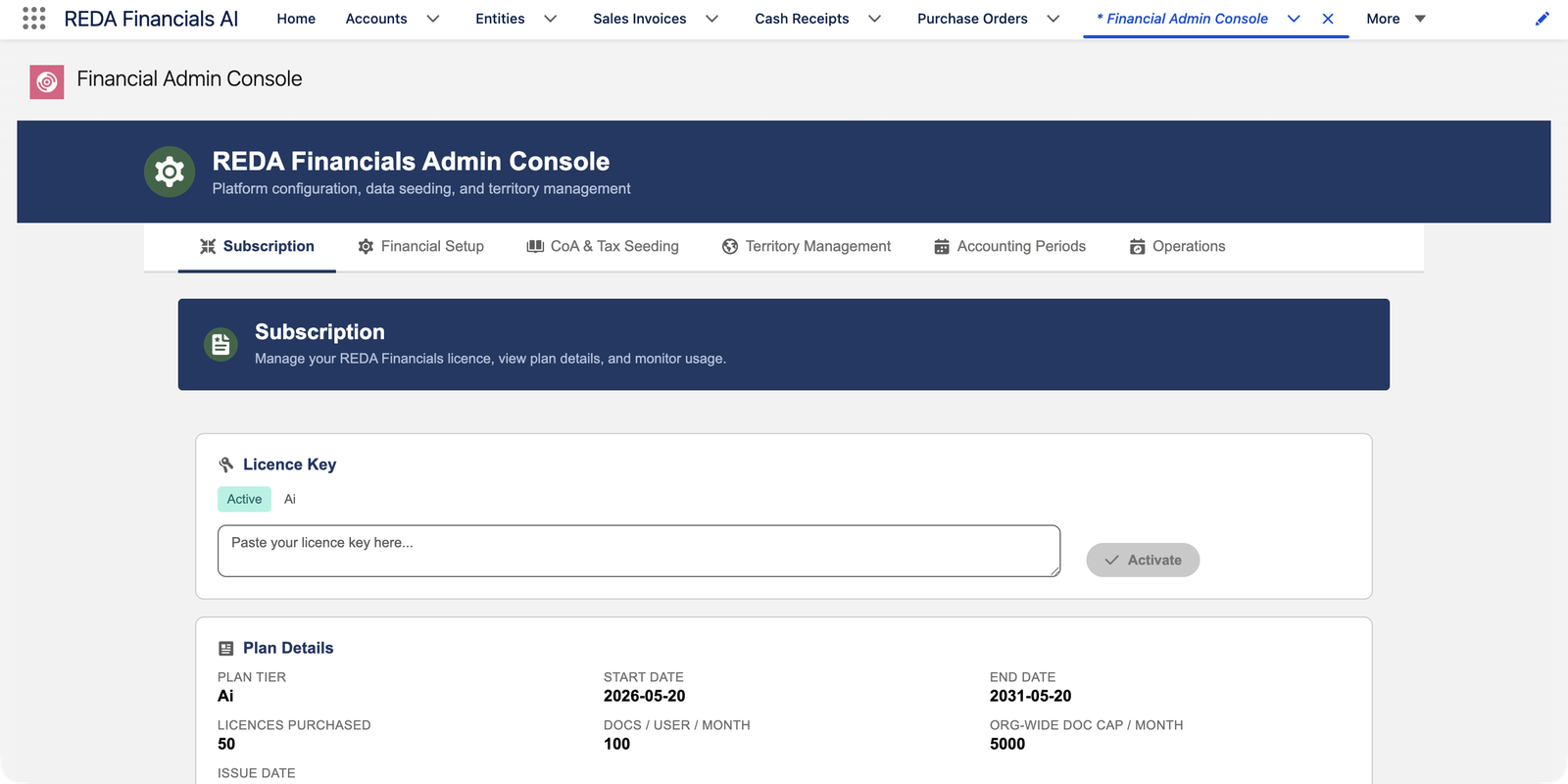Go to the Accounting Periods tab
The height and width of the screenshot is (784, 1568).
pos(1009,246)
